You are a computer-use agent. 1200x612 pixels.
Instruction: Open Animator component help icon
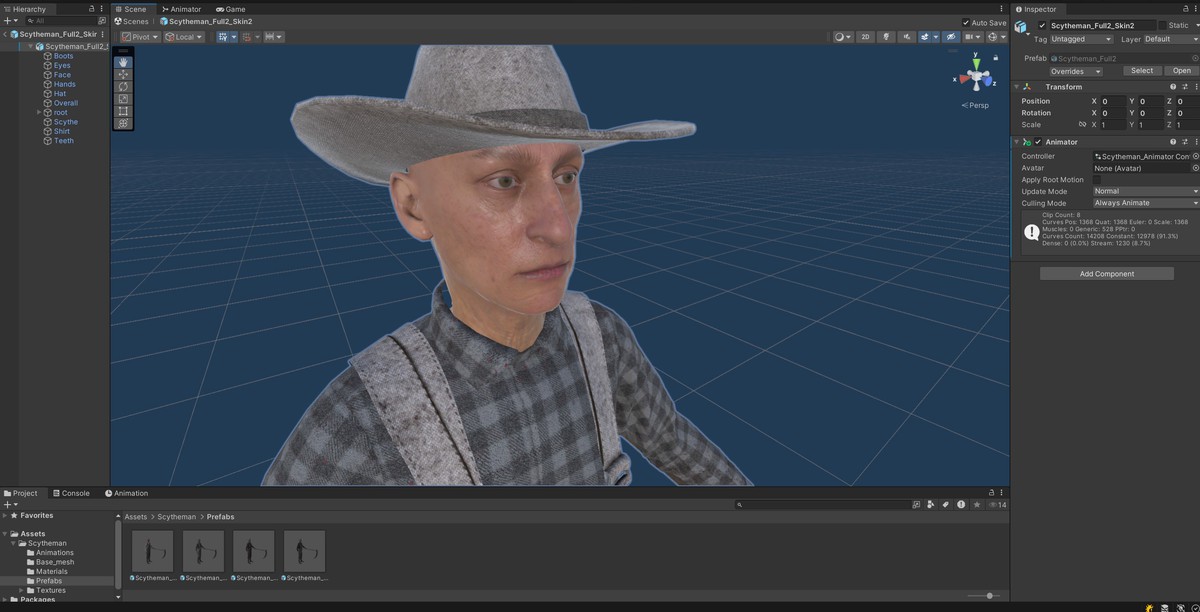tap(1173, 142)
